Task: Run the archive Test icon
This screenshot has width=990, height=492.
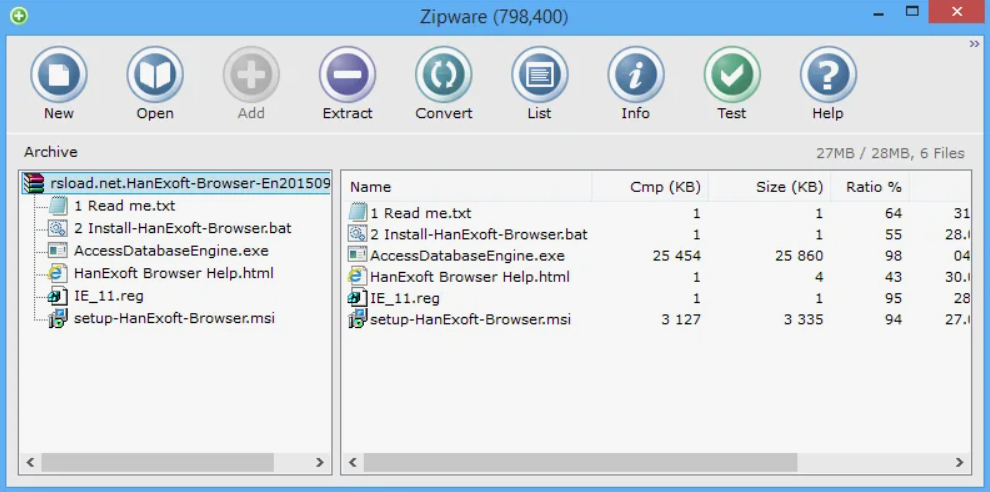Action: pos(732,75)
